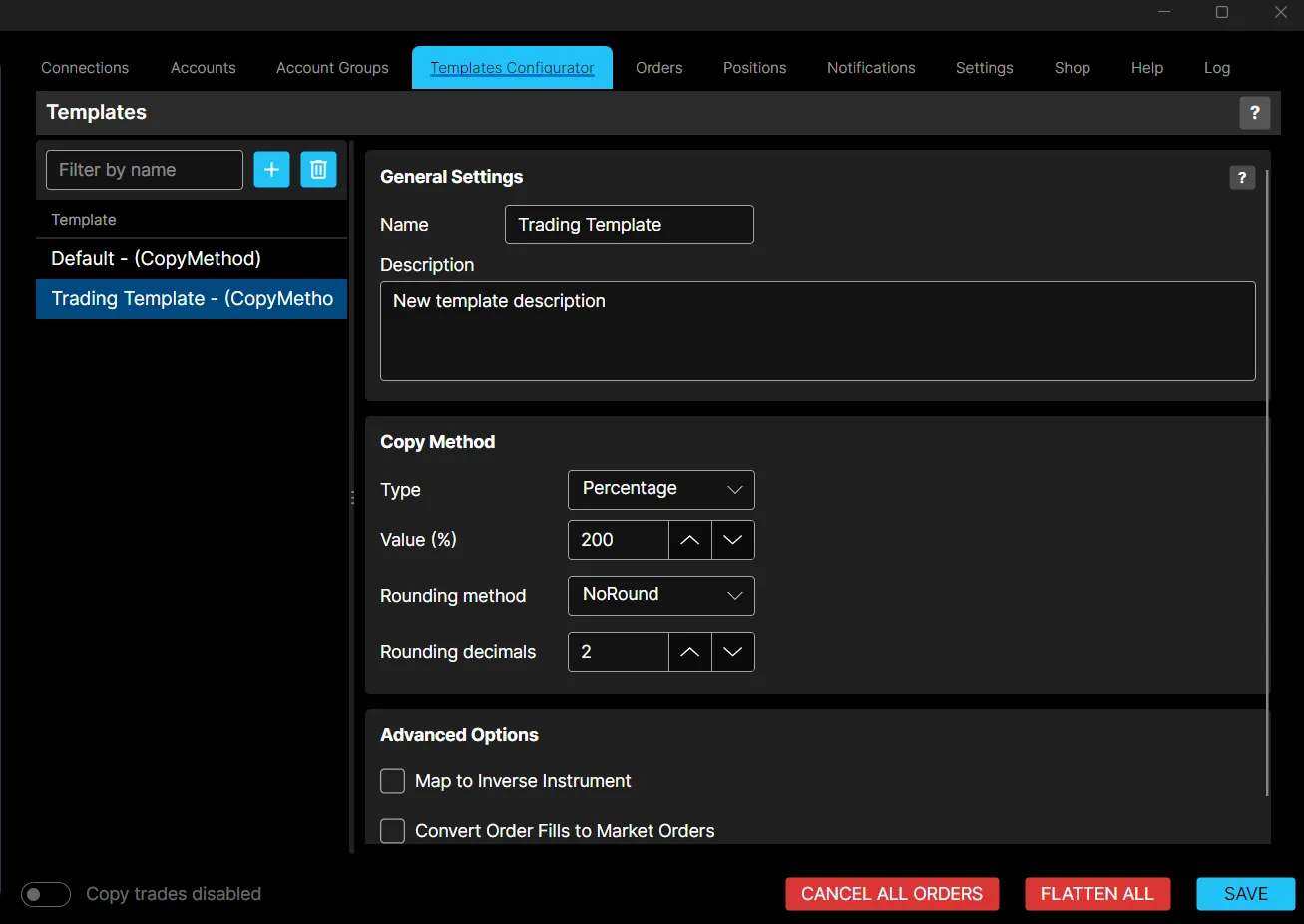The height and width of the screenshot is (924, 1304).
Task: View the Log tab
Action: click(1217, 68)
